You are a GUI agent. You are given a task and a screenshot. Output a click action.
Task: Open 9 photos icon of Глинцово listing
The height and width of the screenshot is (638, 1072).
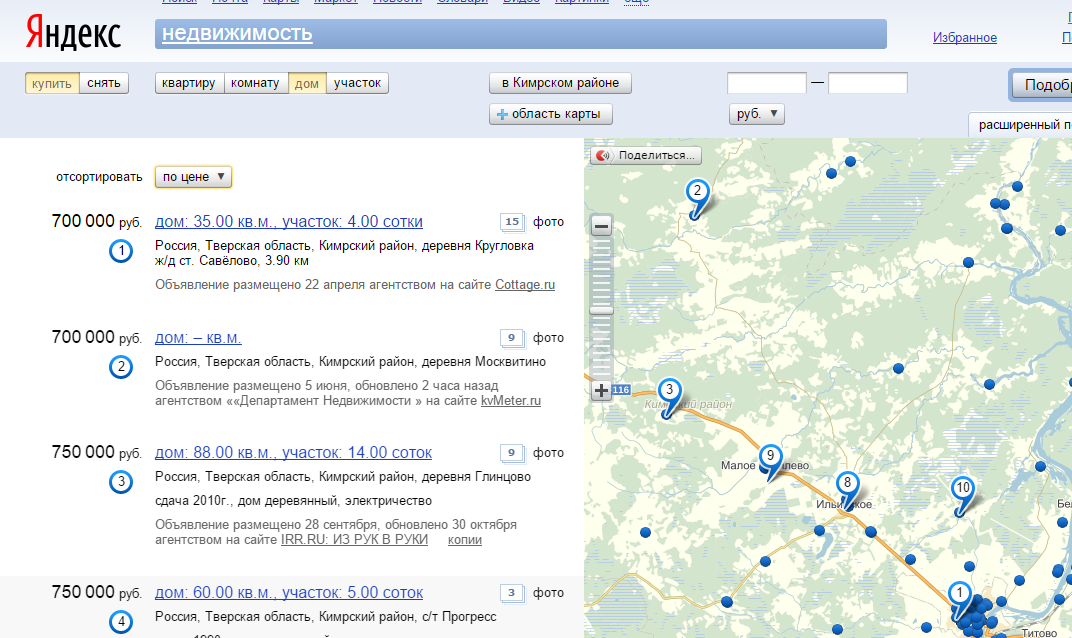513,453
